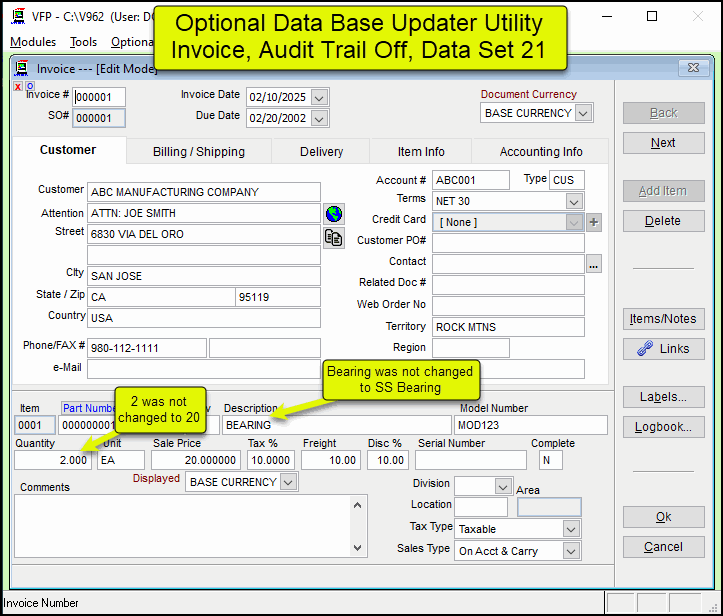Click Comments scrollbar up arrow

[357, 505]
